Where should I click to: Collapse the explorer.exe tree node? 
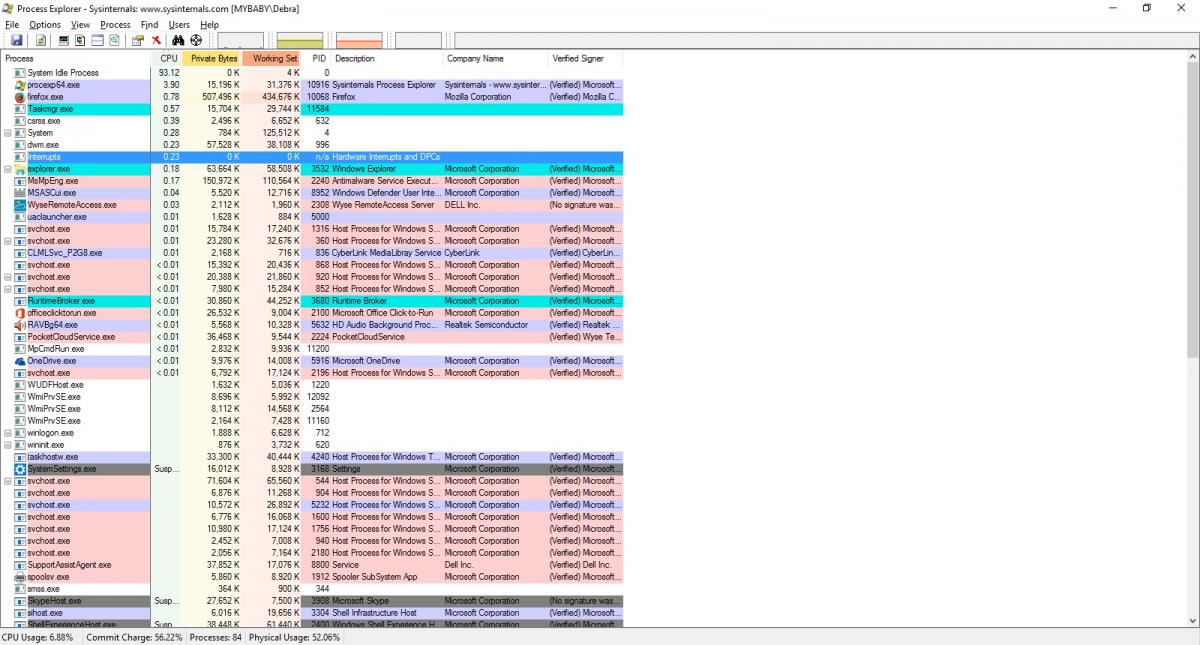8,169
